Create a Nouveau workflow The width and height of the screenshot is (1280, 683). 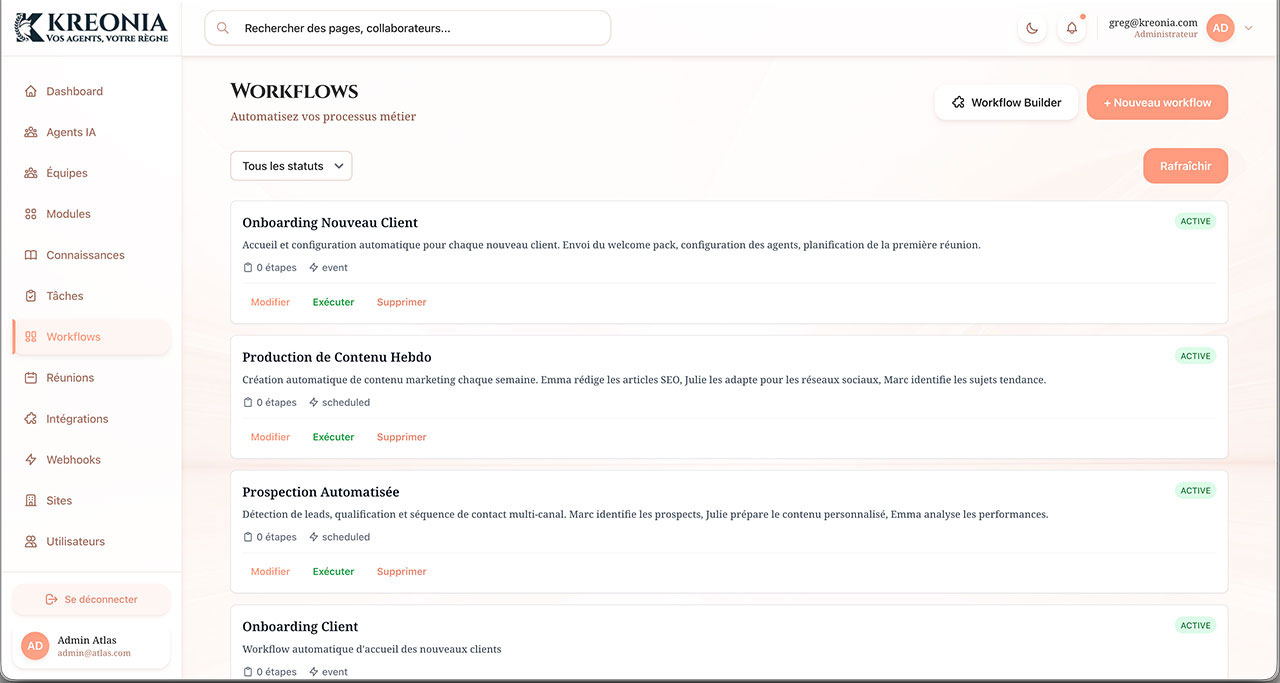point(1157,102)
